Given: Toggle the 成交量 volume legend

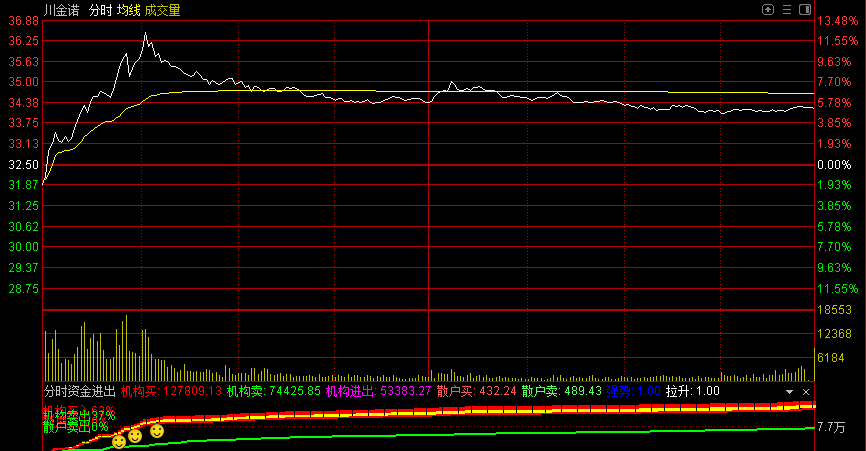Looking at the screenshot, I should pyautogui.click(x=162, y=10).
